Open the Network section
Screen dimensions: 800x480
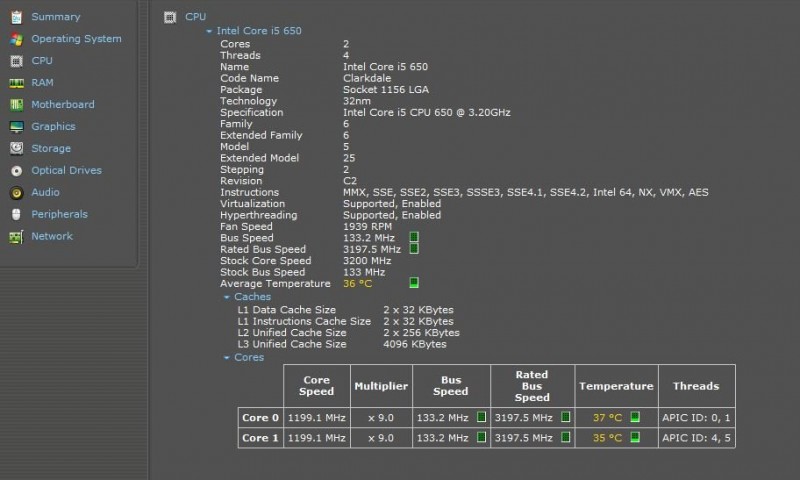tap(52, 236)
